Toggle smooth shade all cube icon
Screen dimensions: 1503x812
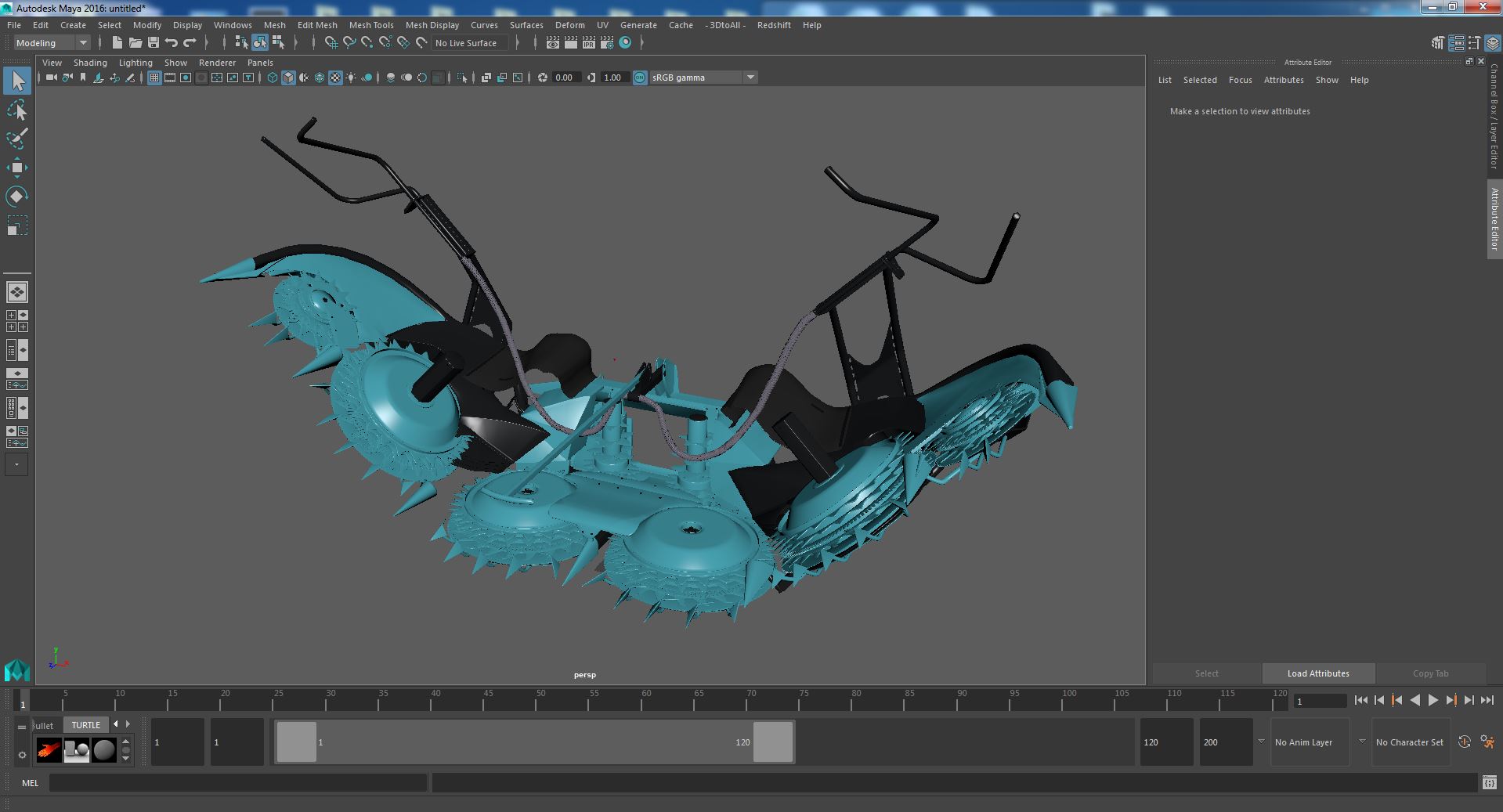coord(288,78)
